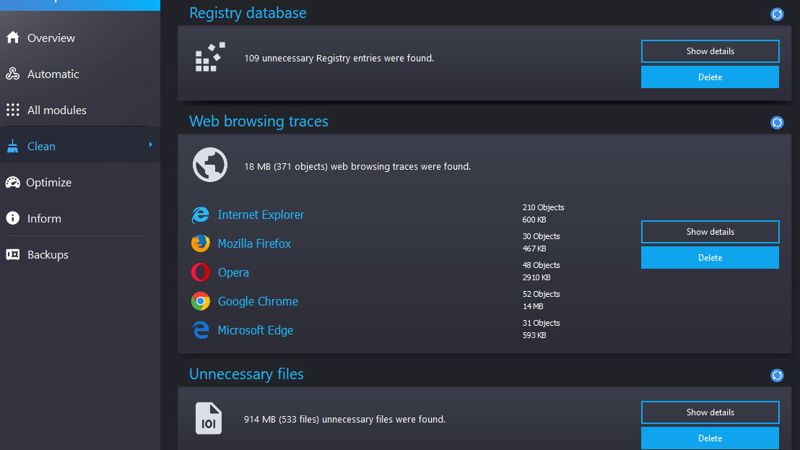800x450 pixels.
Task: Click '18 MB (371 objects) web browsing traces' text
Action: pos(357,166)
